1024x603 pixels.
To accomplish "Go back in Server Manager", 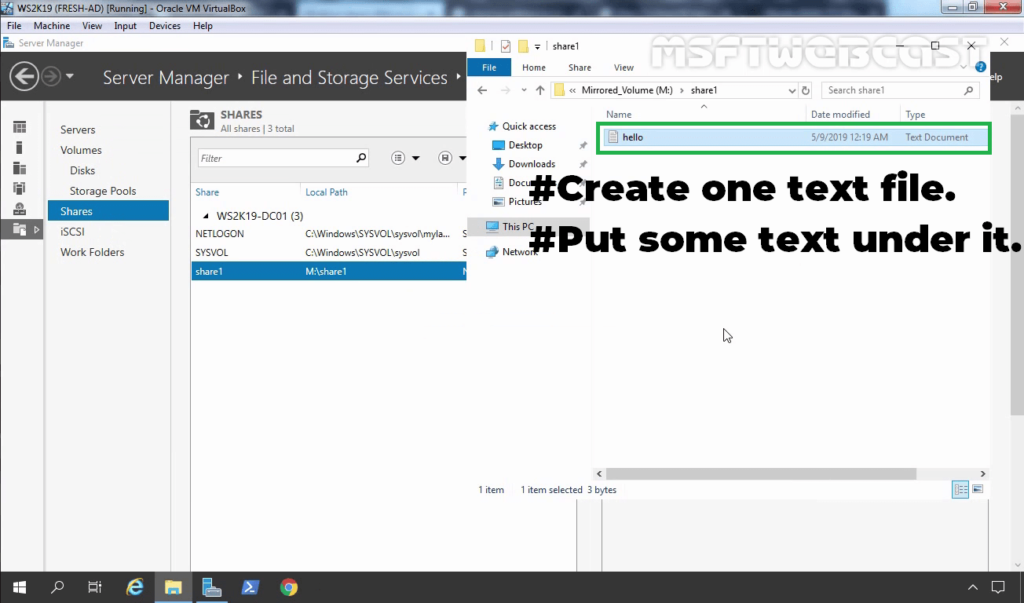I will 24,77.
